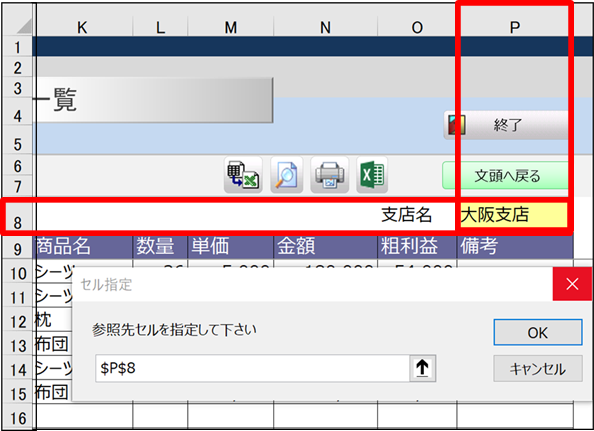Click the キャンセル button
The height and width of the screenshot is (431, 594).
pyautogui.click(x=538, y=369)
